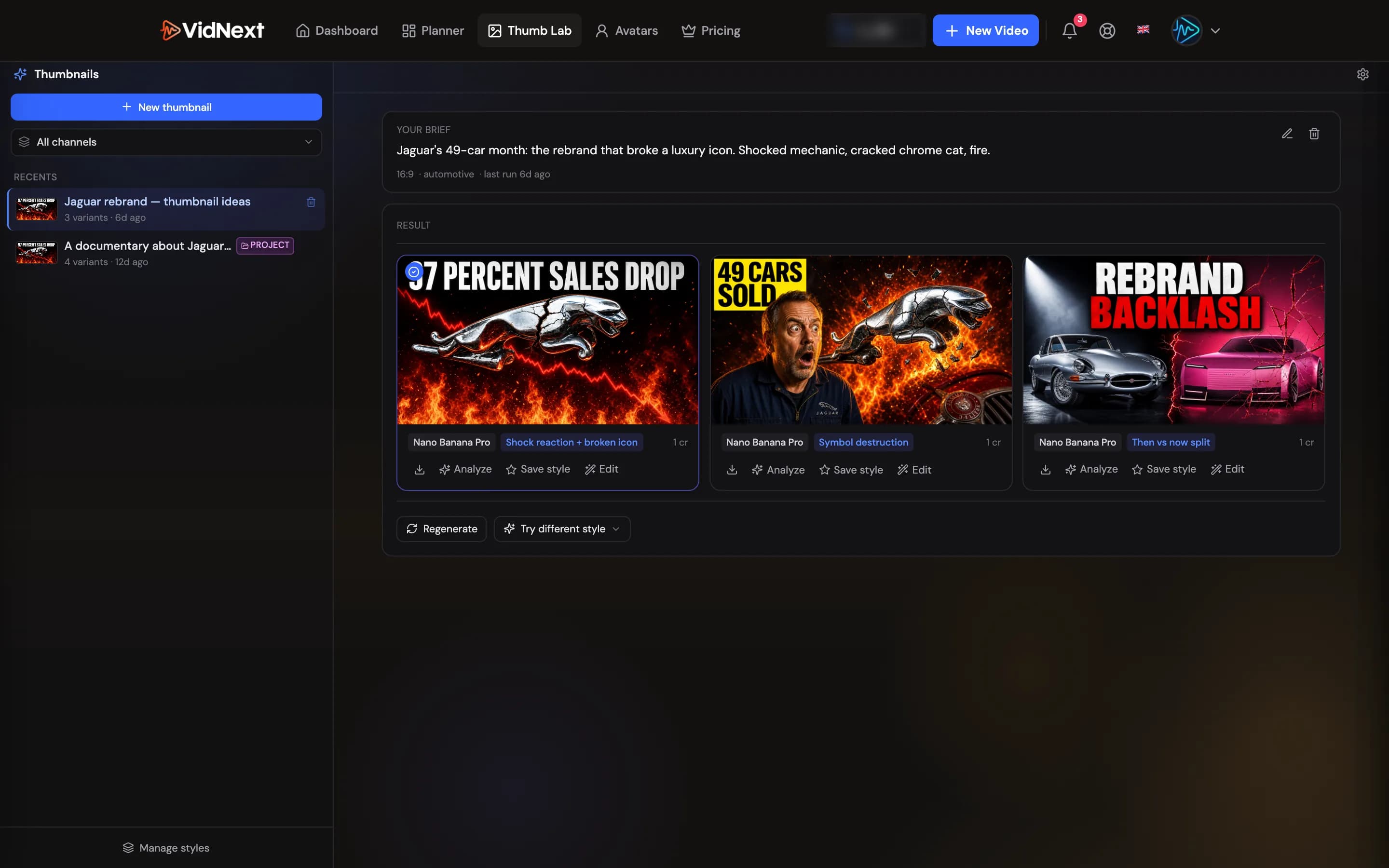
Task: Download the 49 Cars Sold thumbnail
Action: click(x=732, y=470)
